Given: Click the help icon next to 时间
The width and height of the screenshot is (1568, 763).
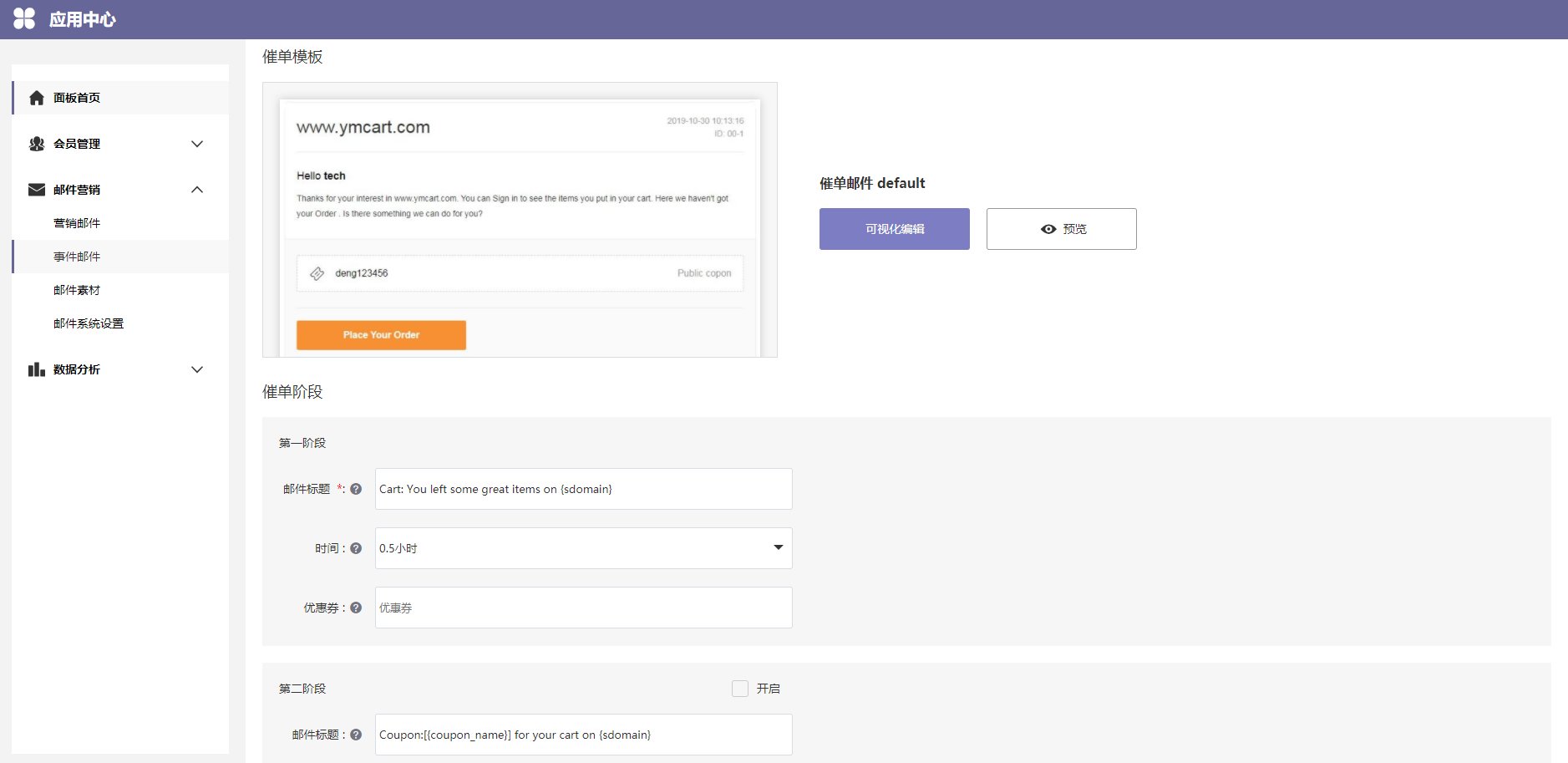Looking at the screenshot, I should [x=356, y=548].
